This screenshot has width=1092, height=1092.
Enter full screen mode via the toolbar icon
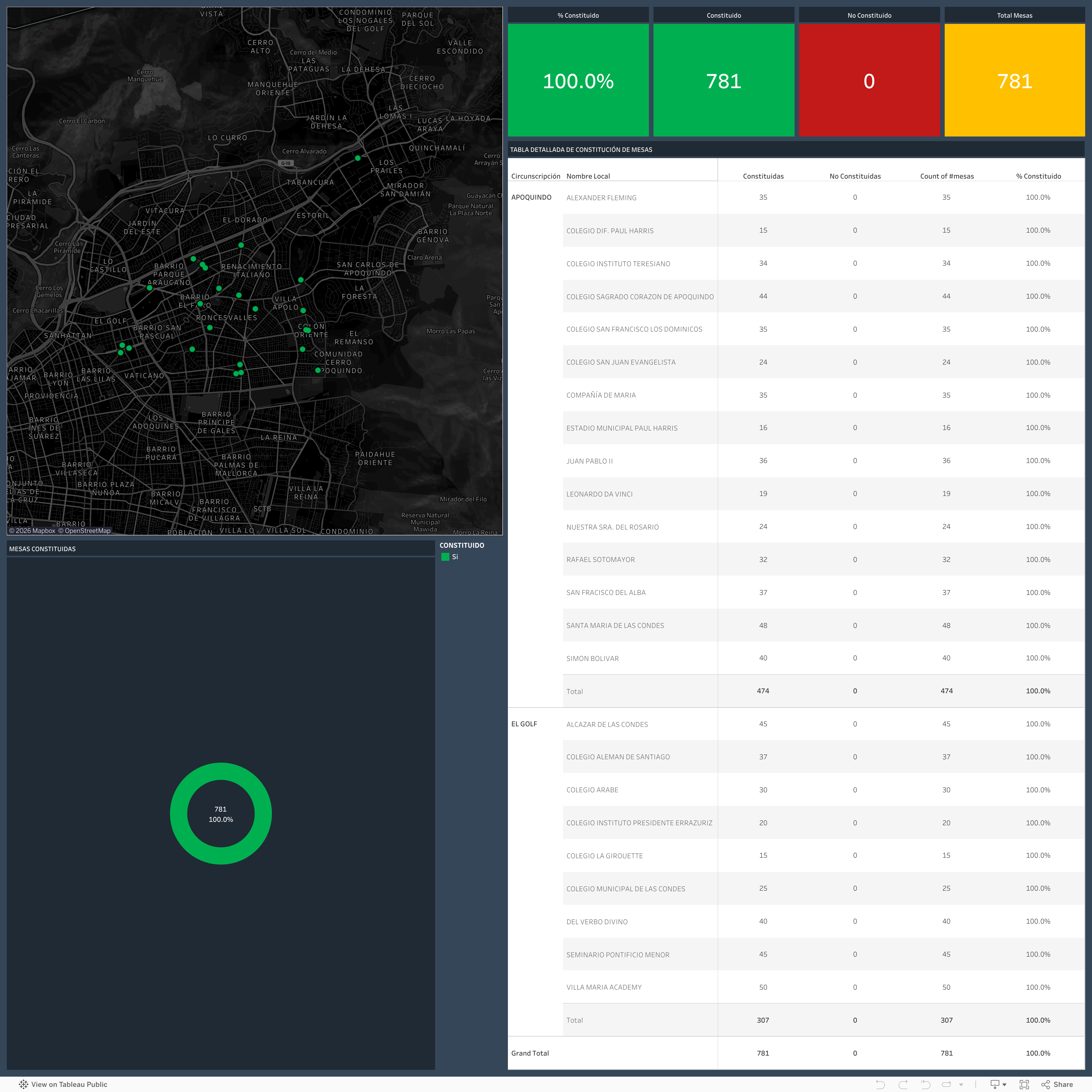coord(1024,1084)
